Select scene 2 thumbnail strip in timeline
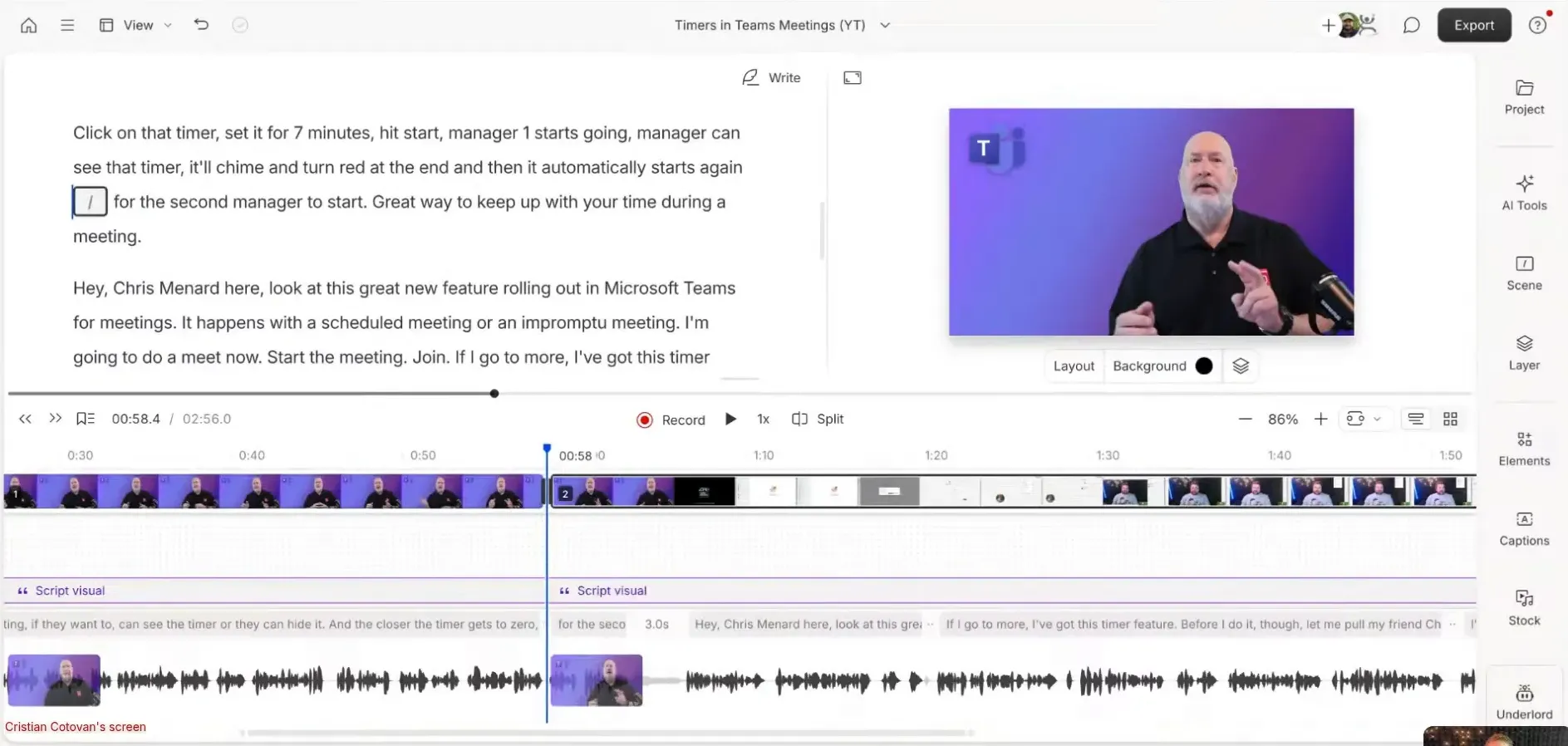The height and width of the screenshot is (746, 1568). point(1013,491)
